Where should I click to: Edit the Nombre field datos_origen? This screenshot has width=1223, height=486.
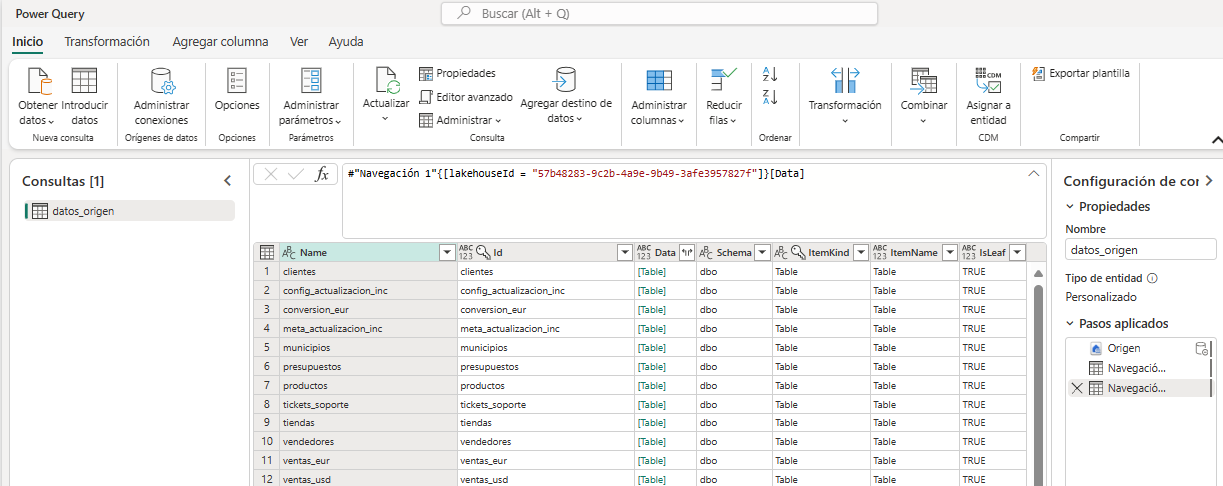tap(1140, 250)
